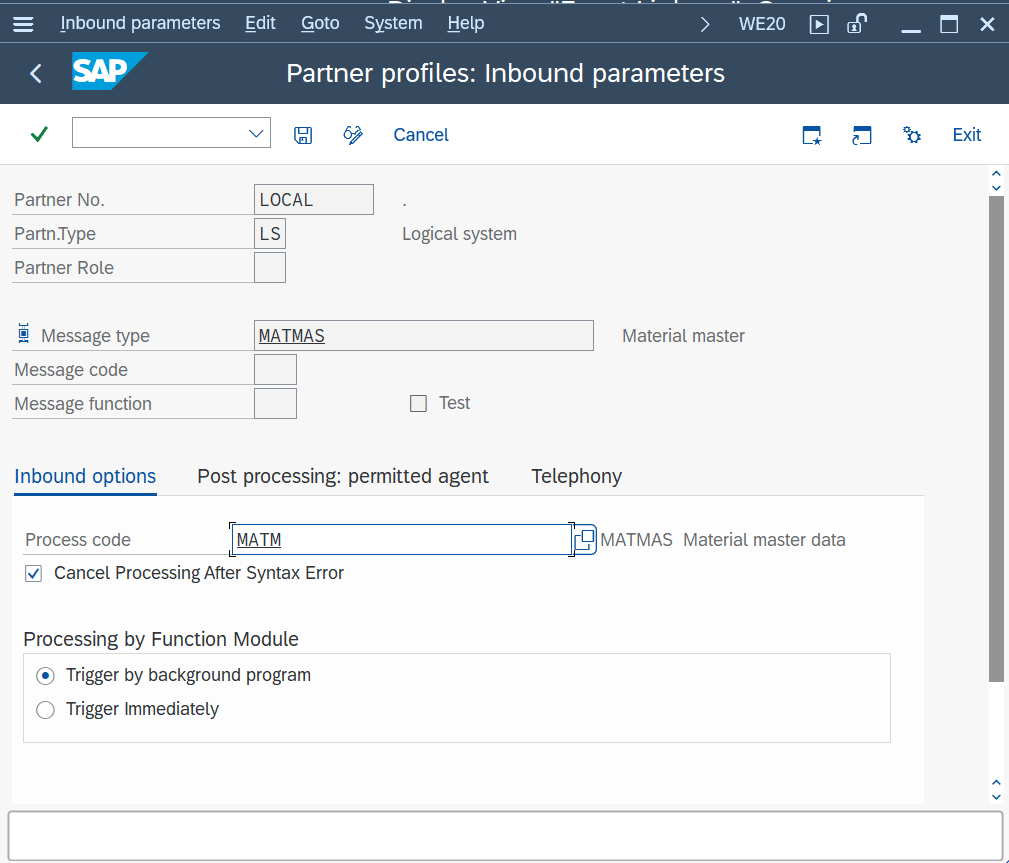
Task: Select Trigger Immediately radio option
Action: pyautogui.click(x=45, y=710)
